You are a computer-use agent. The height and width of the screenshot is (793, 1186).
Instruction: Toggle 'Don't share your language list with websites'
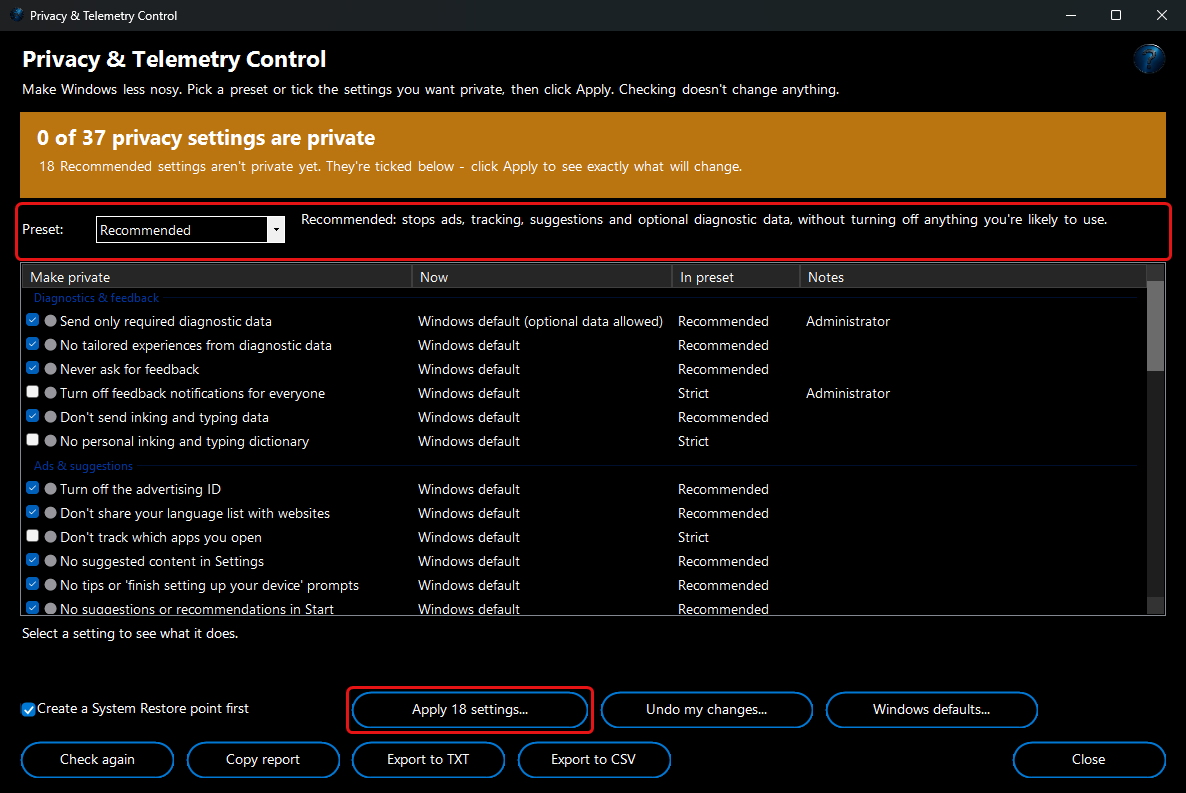(33, 512)
